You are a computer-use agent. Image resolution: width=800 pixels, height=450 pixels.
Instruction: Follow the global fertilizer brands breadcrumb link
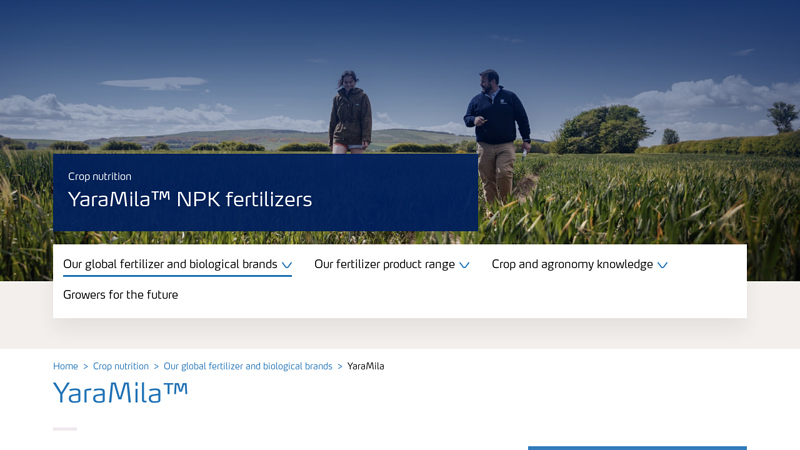[248, 367]
